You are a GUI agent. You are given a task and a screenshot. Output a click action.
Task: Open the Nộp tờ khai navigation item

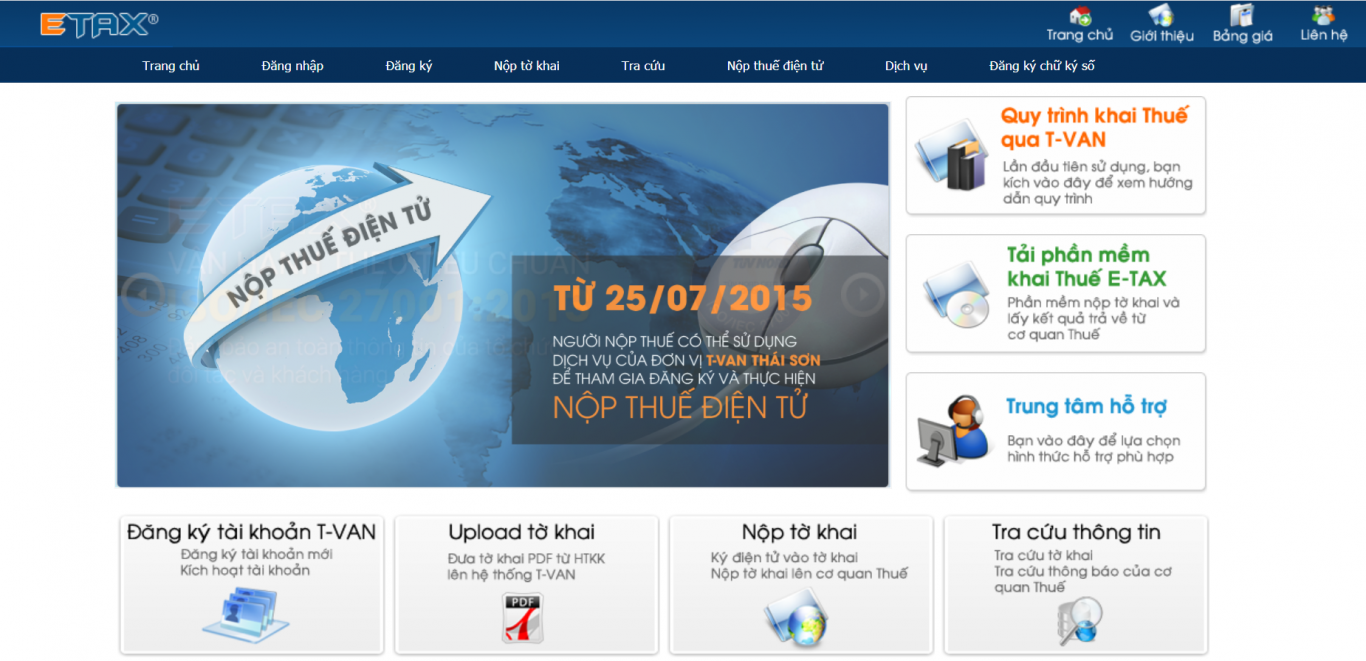point(527,66)
